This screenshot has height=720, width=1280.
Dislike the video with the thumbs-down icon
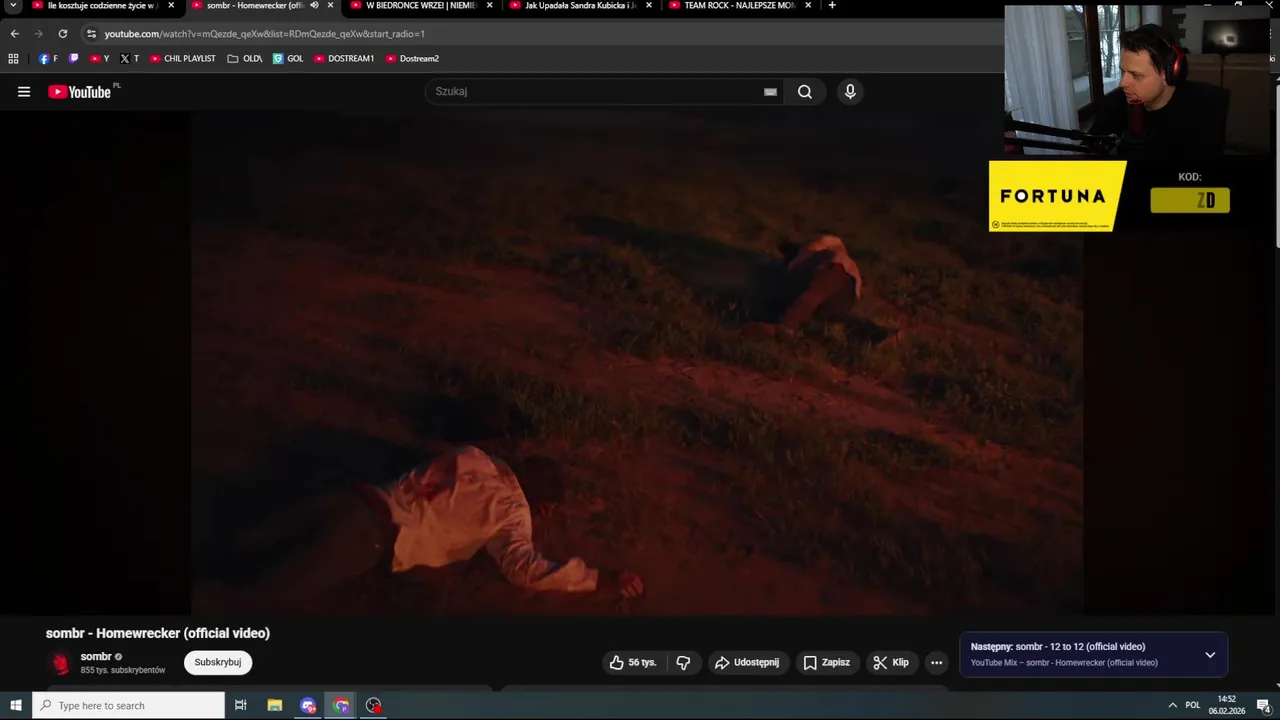coord(683,662)
